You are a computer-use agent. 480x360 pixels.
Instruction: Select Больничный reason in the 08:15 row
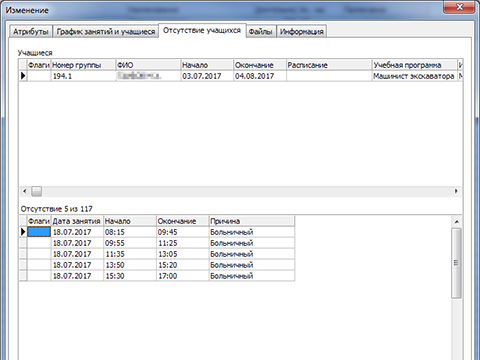pos(252,232)
